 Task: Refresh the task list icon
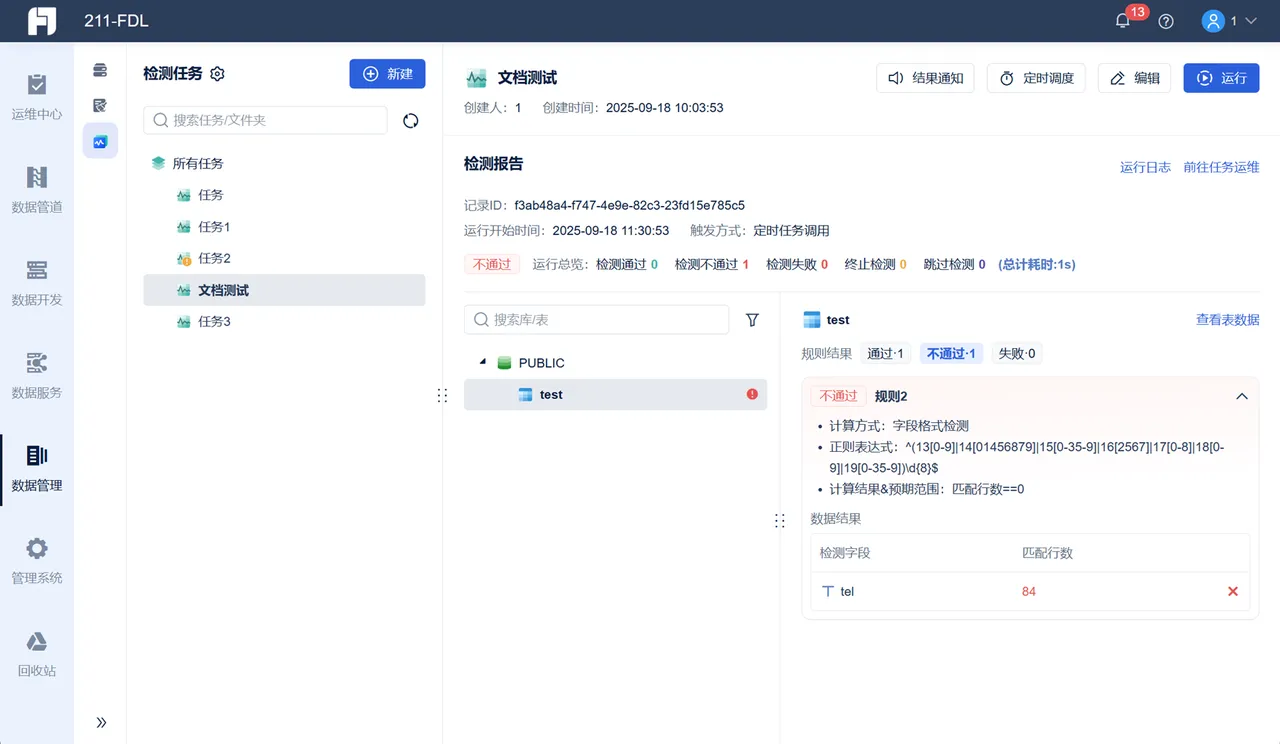click(410, 120)
